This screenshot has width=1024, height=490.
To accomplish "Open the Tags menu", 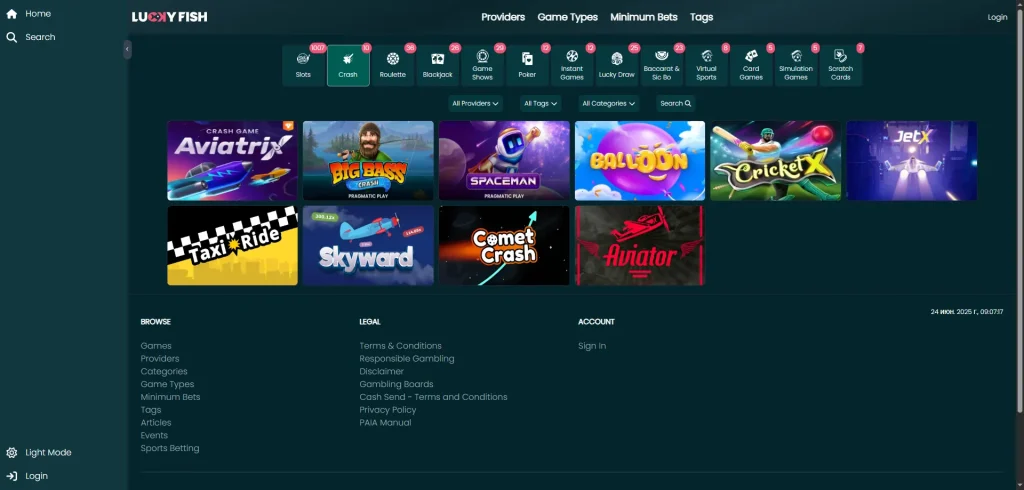I will [x=701, y=17].
